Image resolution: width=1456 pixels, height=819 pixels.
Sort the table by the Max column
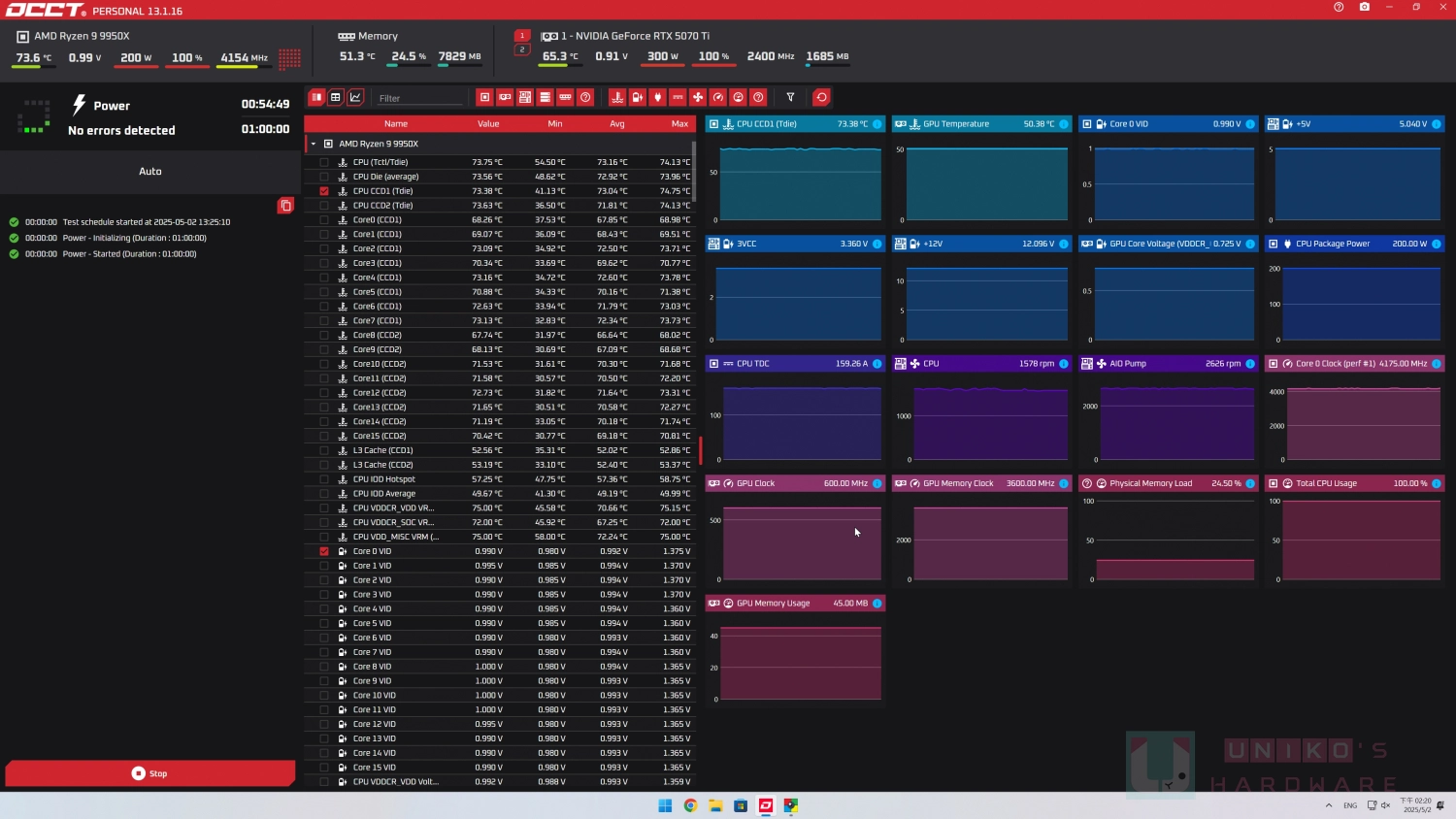(x=679, y=124)
